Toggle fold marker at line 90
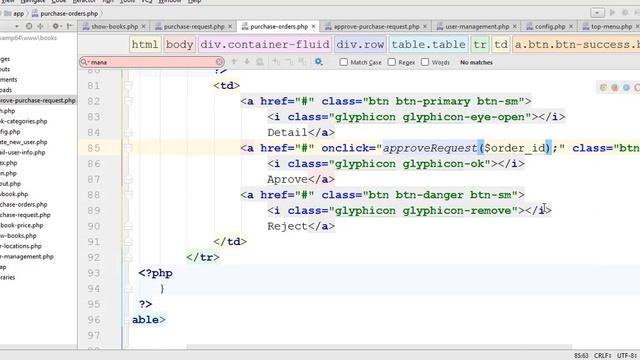 point(129,226)
